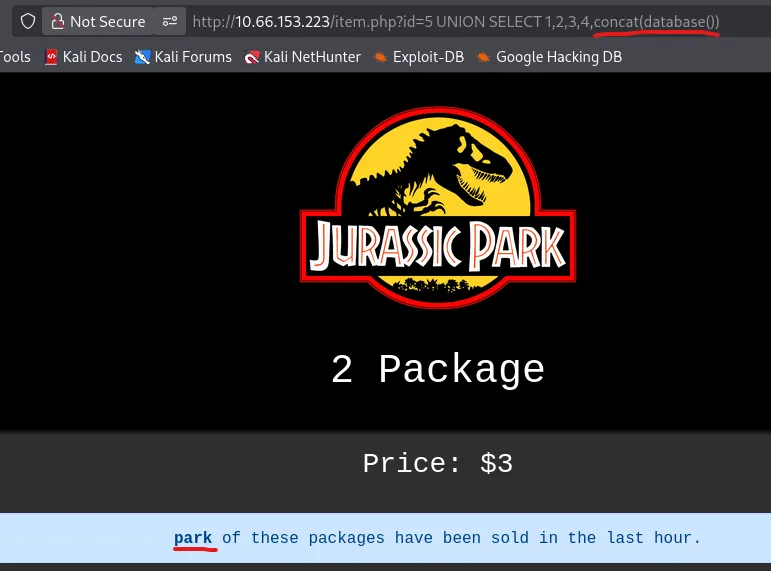
Task: Open the Kali Docs bookmark label
Action: click(92, 57)
